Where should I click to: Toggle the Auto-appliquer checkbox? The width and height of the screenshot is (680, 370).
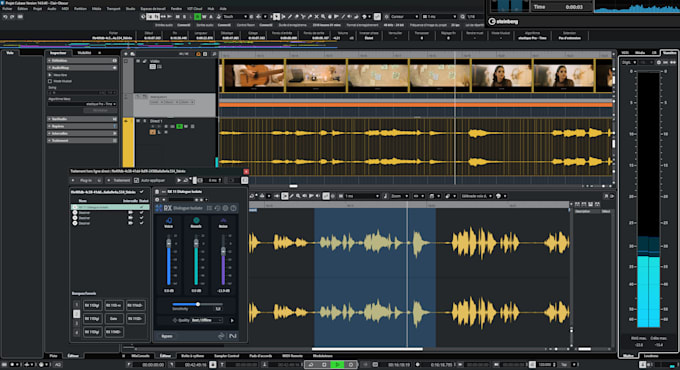tap(137, 180)
